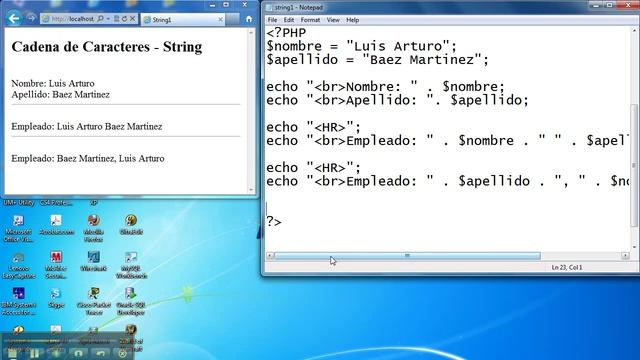Click "Empleado: Baez Martinez, Luis Arturo" text

88,158
